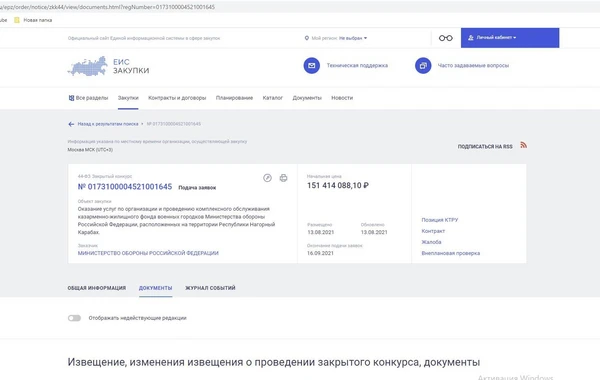Click the print icon on purchase card
The image size is (600, 380).
pos(283,178)
